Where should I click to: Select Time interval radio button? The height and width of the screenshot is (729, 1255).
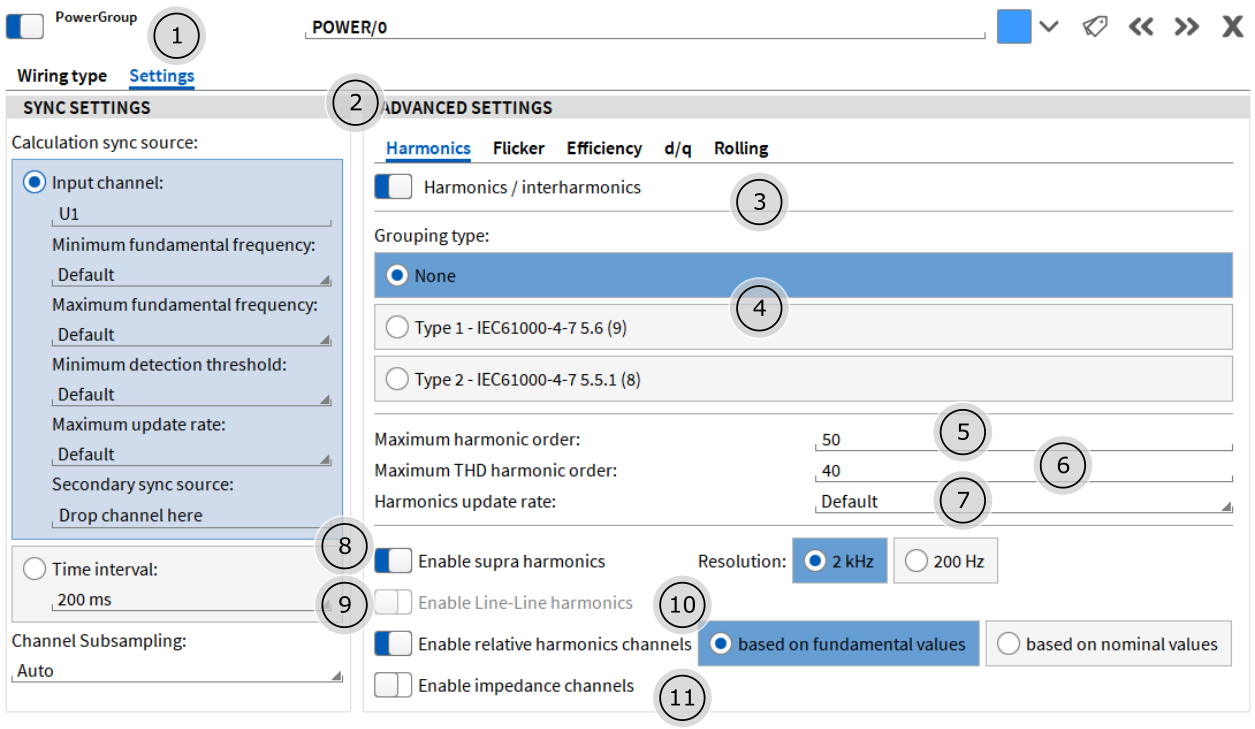[35, 569]
